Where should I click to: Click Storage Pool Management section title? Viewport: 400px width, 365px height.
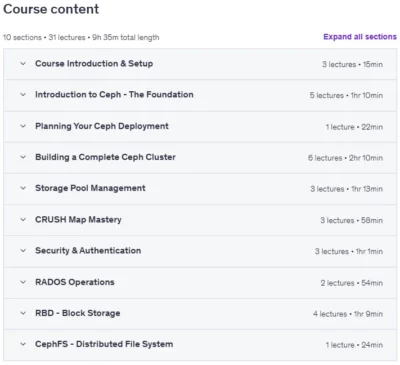[x=90, y=188]
